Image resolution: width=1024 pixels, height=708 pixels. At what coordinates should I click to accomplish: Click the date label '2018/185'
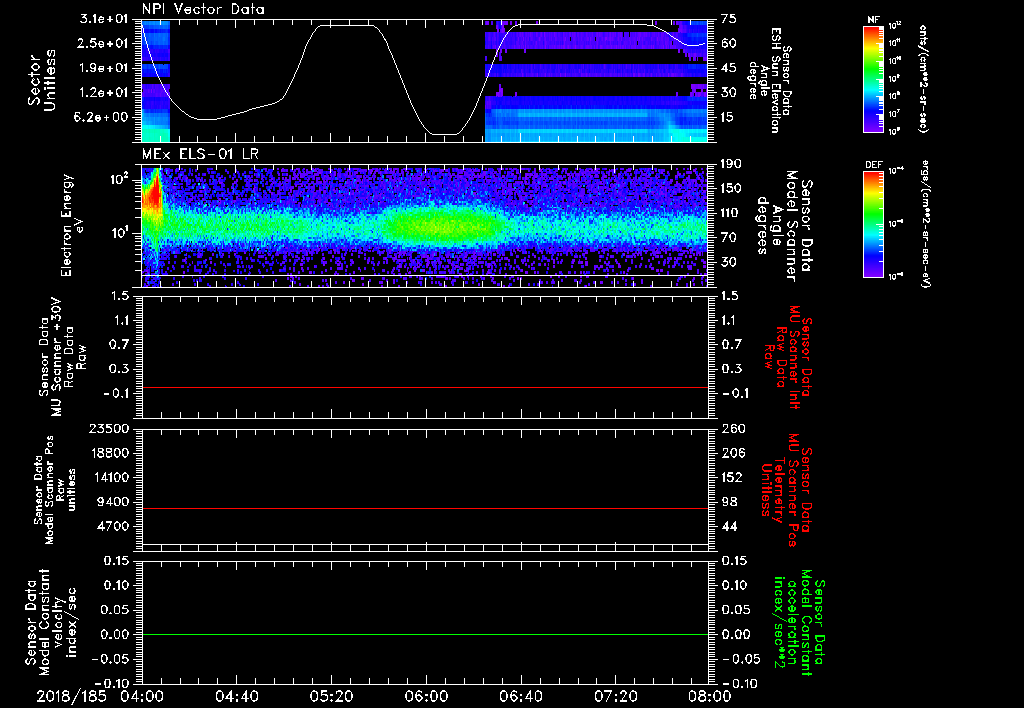71,696
